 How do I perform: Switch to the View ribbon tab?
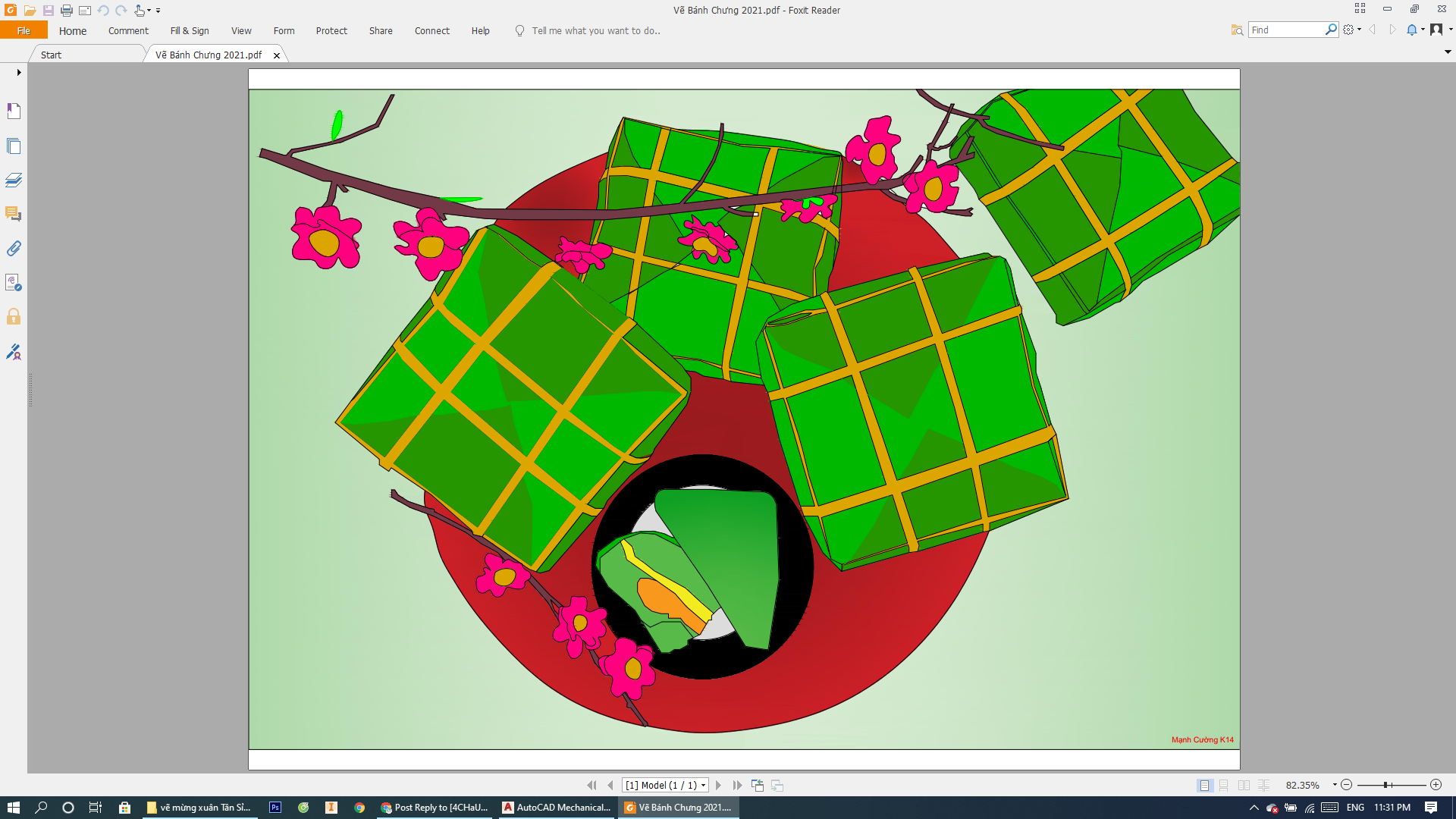click(241, 30)
